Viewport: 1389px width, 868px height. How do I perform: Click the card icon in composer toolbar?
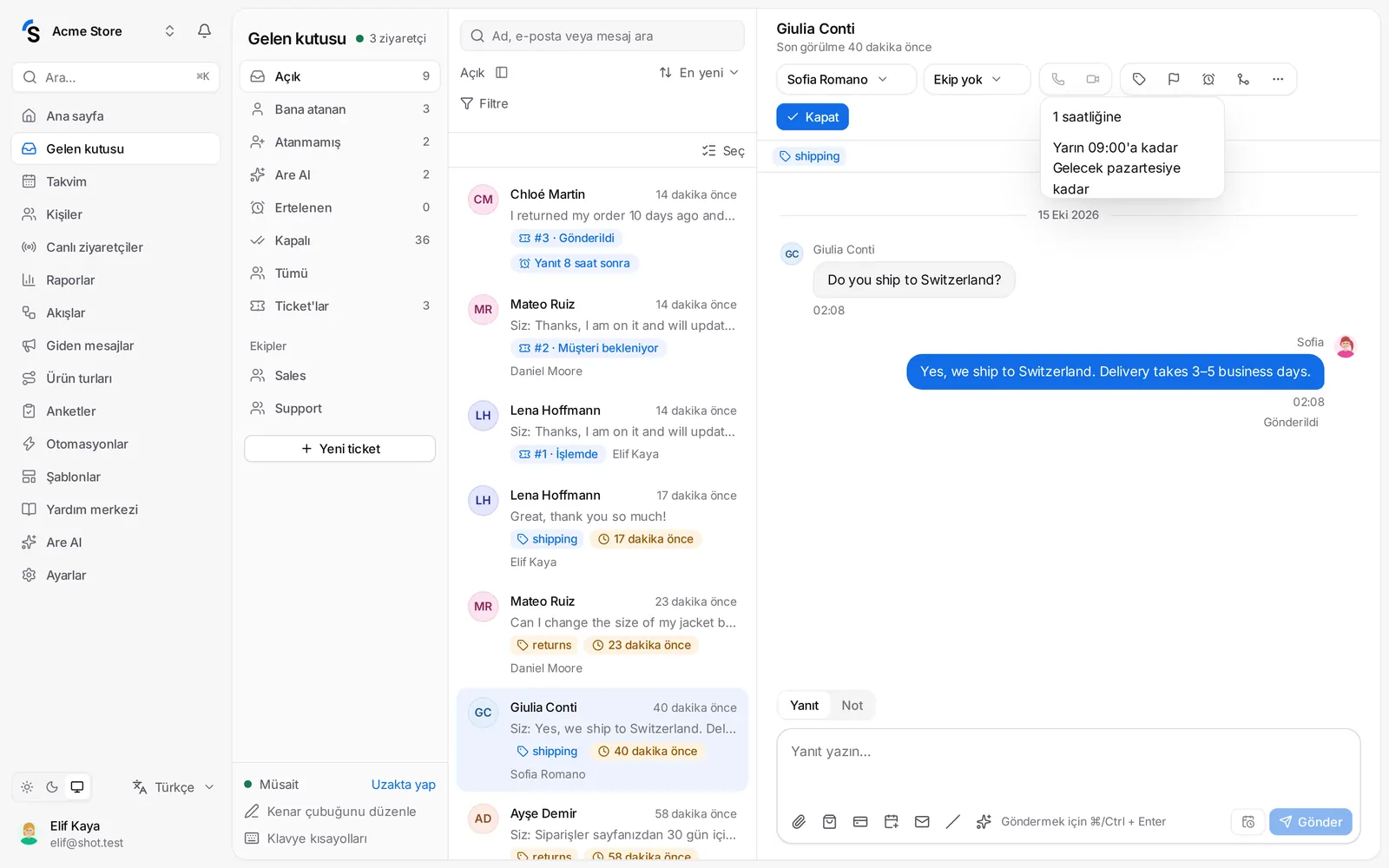(860, 821)
